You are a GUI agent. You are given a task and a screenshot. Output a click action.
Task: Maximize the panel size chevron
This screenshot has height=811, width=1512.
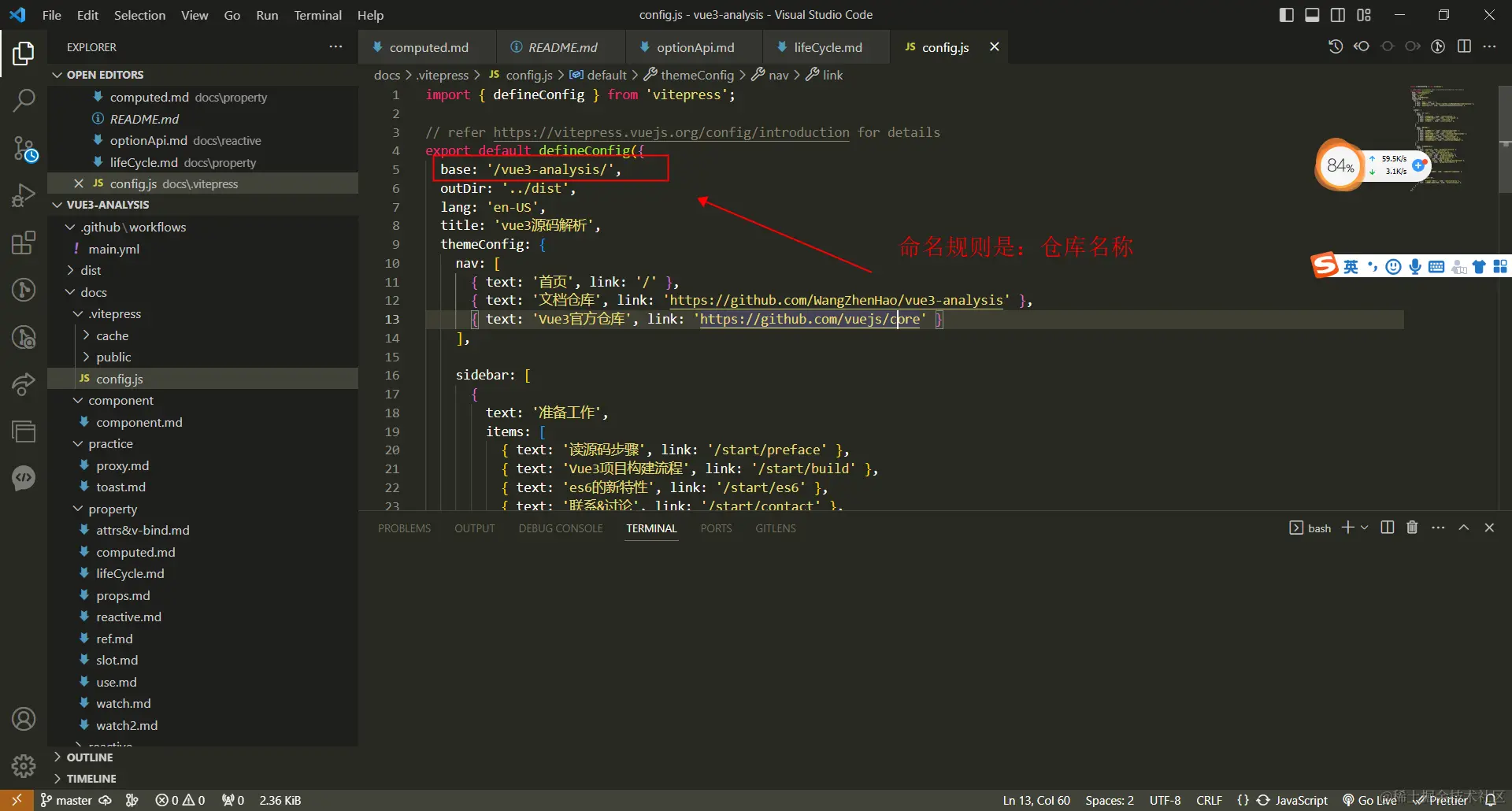click(x=1464, y=528)
